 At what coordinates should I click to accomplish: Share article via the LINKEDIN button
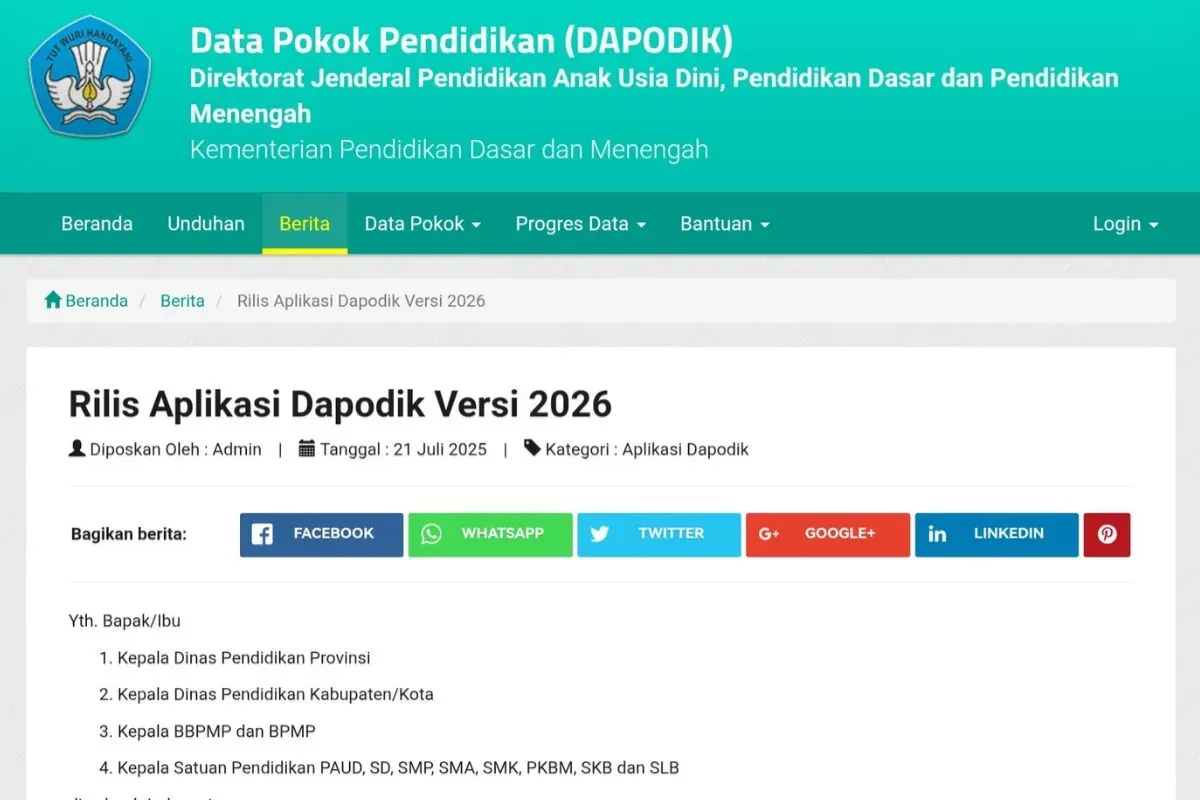point(997,534)
